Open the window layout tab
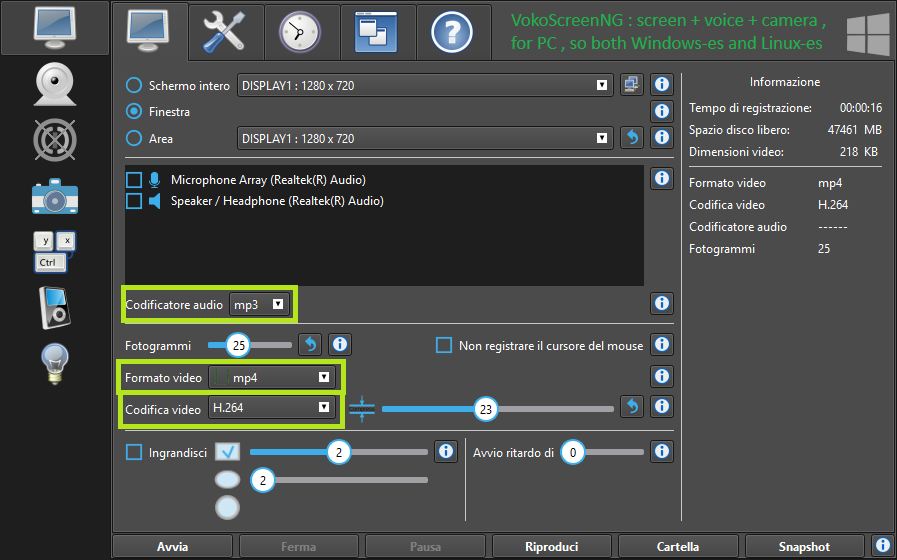 376,32
